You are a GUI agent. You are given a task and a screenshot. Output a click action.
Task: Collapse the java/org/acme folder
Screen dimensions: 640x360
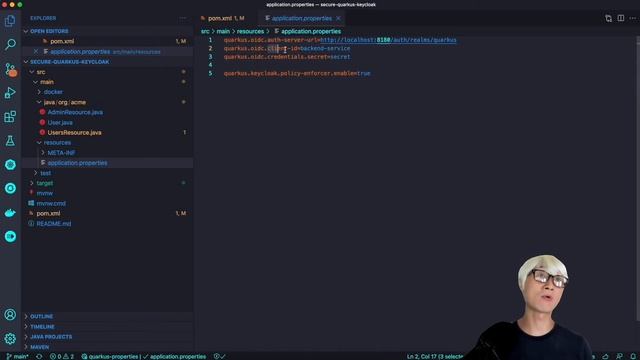64,102
